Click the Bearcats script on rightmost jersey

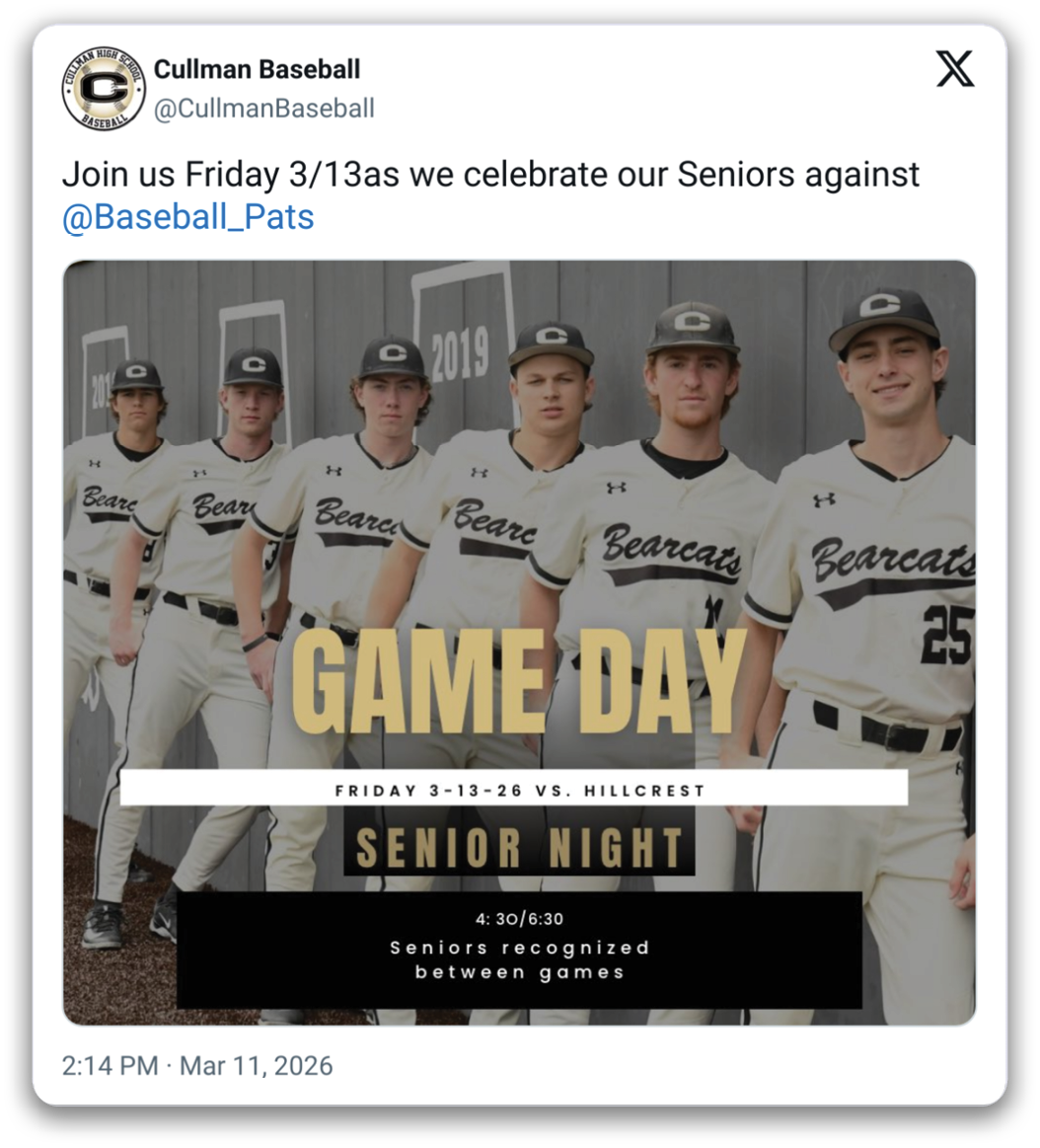click(x=893, y=561)
